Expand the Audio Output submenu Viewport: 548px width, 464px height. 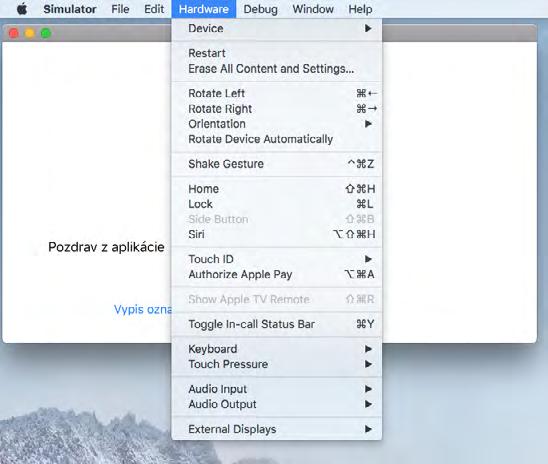[x=277, y=404]
